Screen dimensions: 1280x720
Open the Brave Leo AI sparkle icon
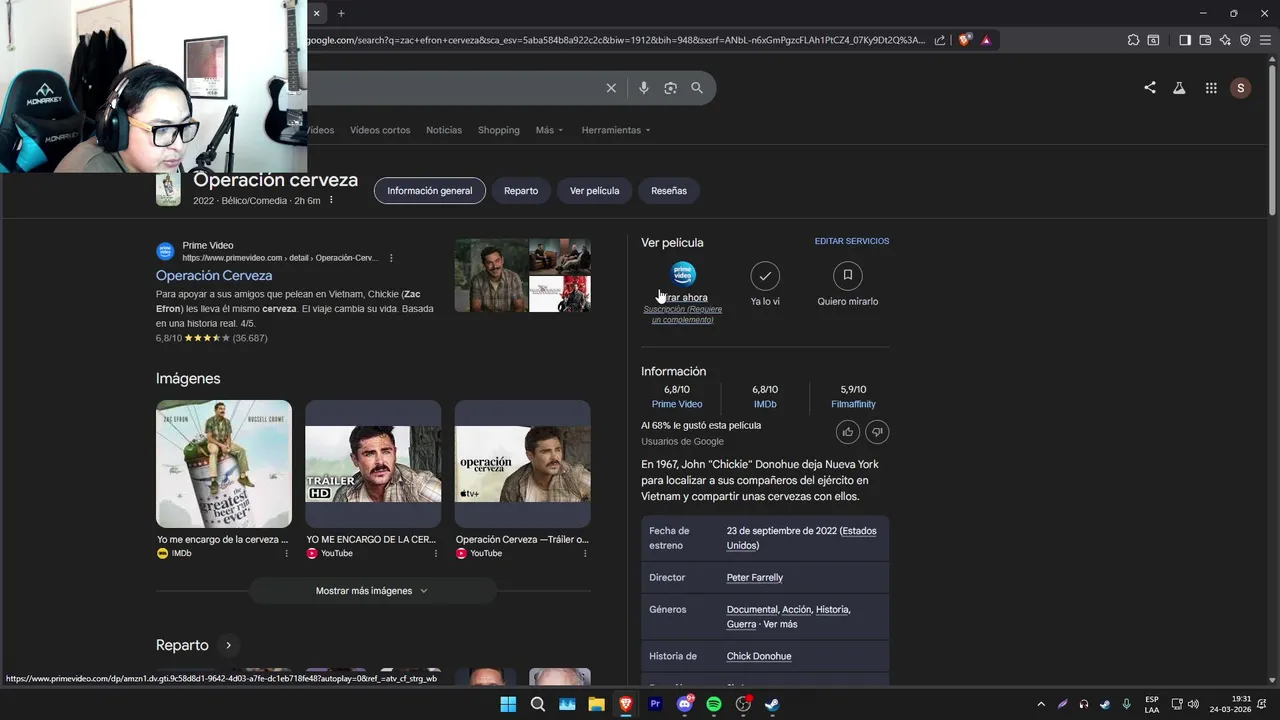tap(1225, 40)
